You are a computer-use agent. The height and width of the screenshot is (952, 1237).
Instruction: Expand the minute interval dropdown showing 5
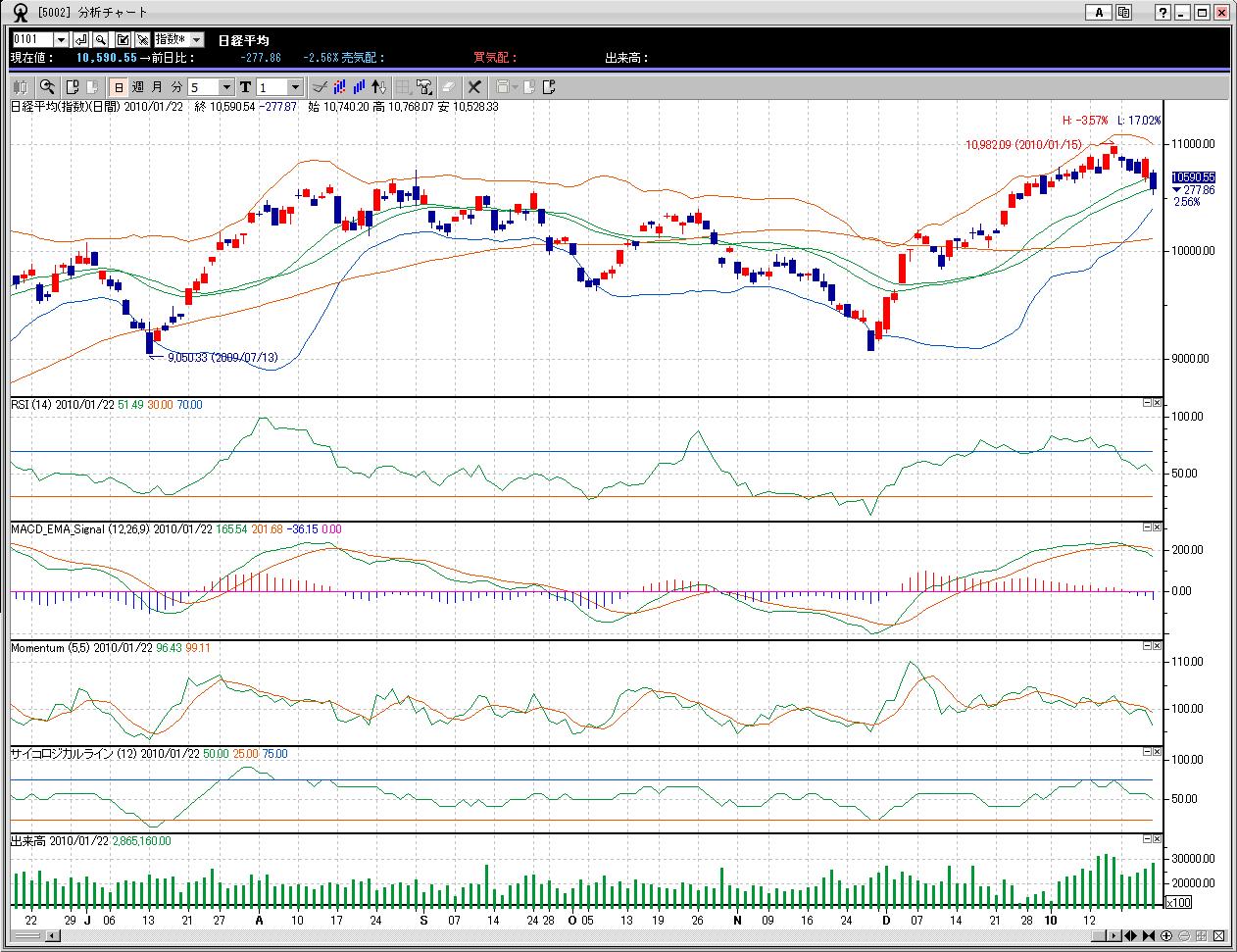[x=226, y=87]
